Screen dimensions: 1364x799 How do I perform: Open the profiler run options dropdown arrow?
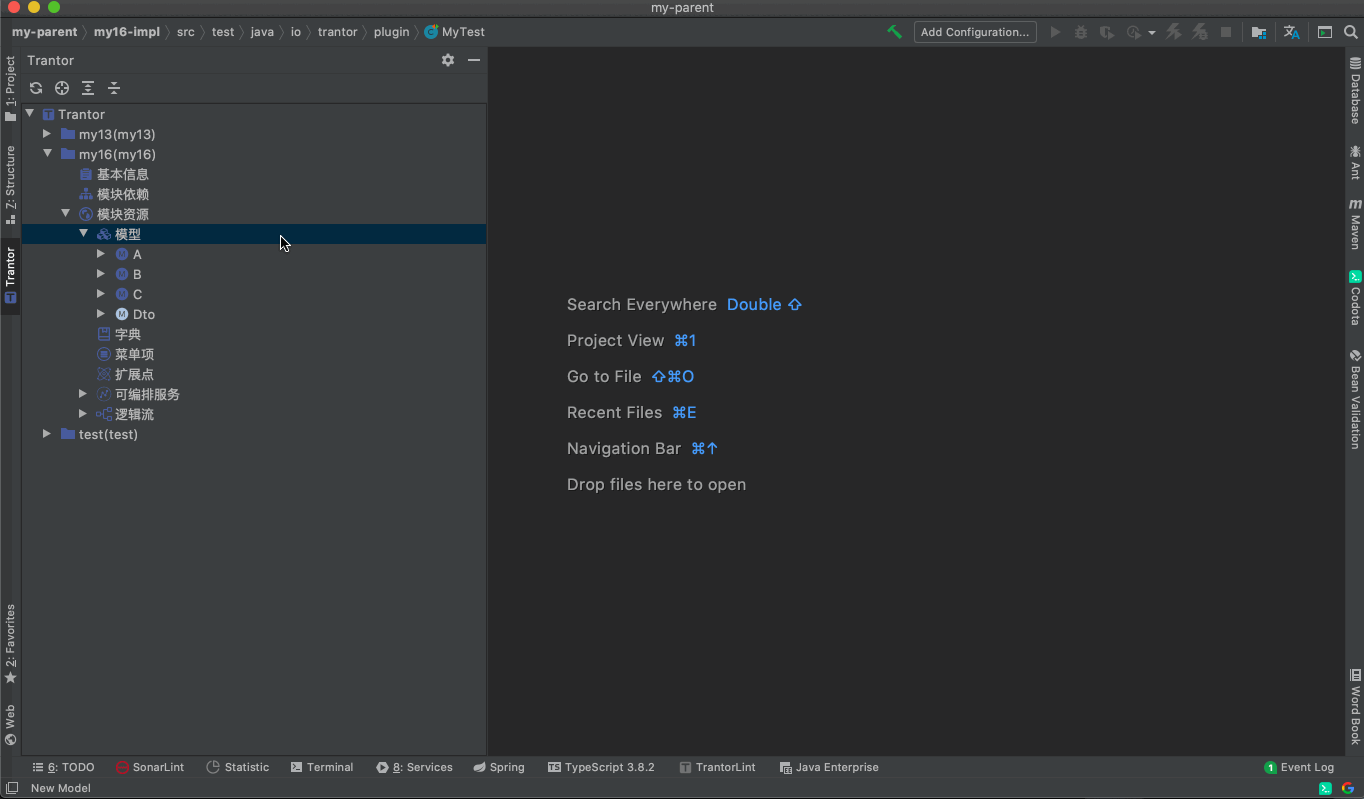1152,33
